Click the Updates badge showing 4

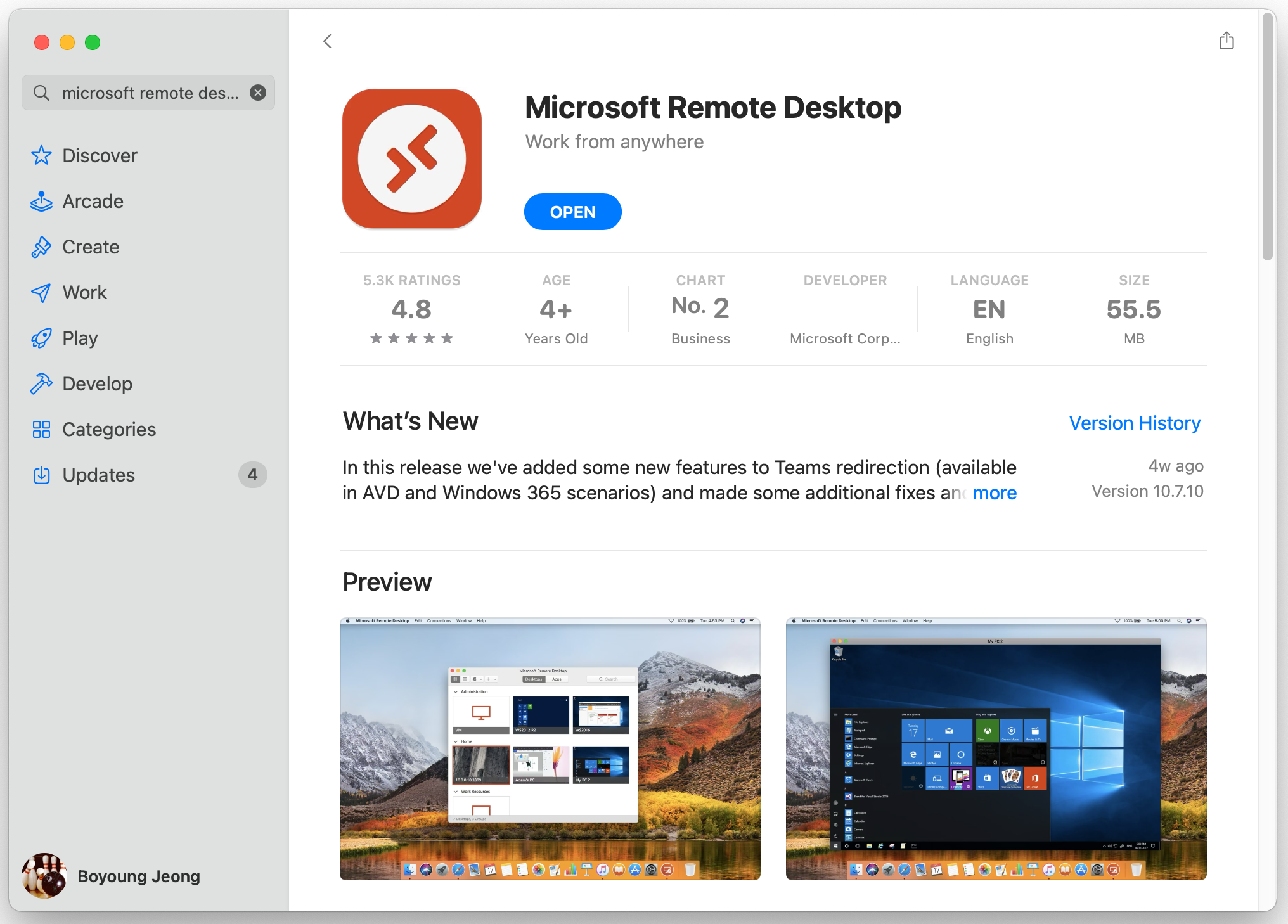pos(252,475)
